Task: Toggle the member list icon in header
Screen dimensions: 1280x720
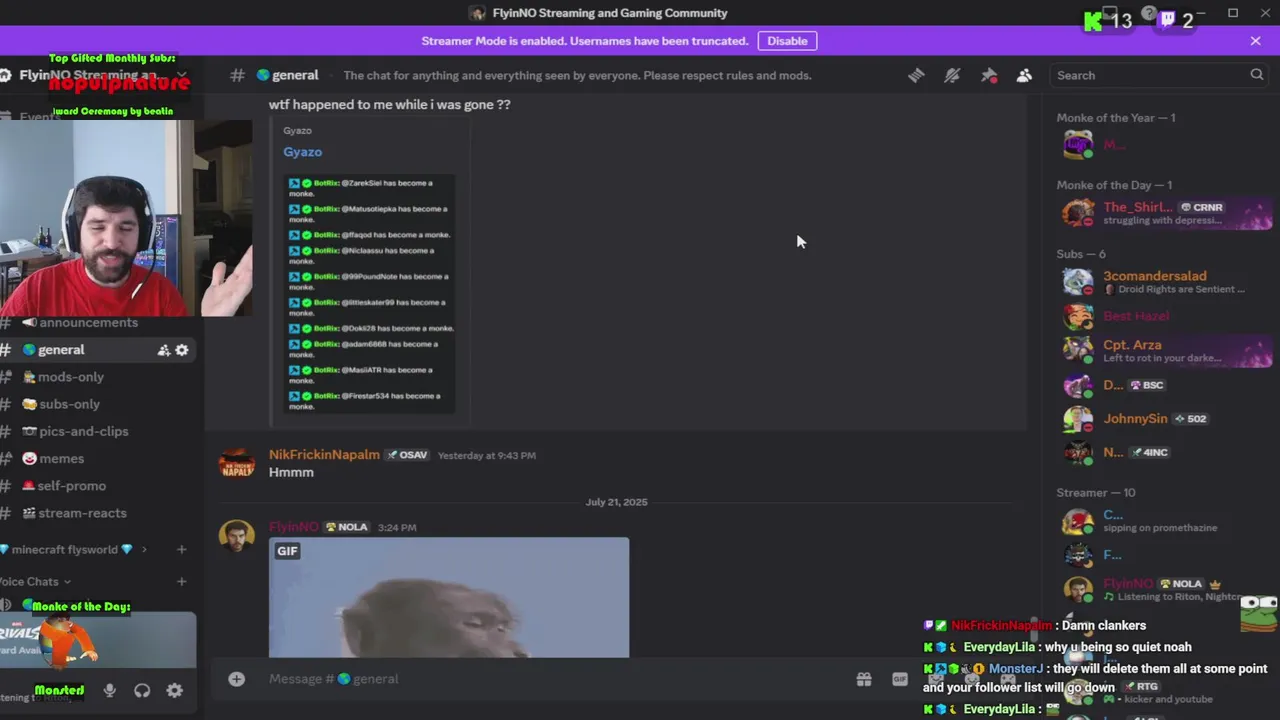Action: [x=1024, y=75]
